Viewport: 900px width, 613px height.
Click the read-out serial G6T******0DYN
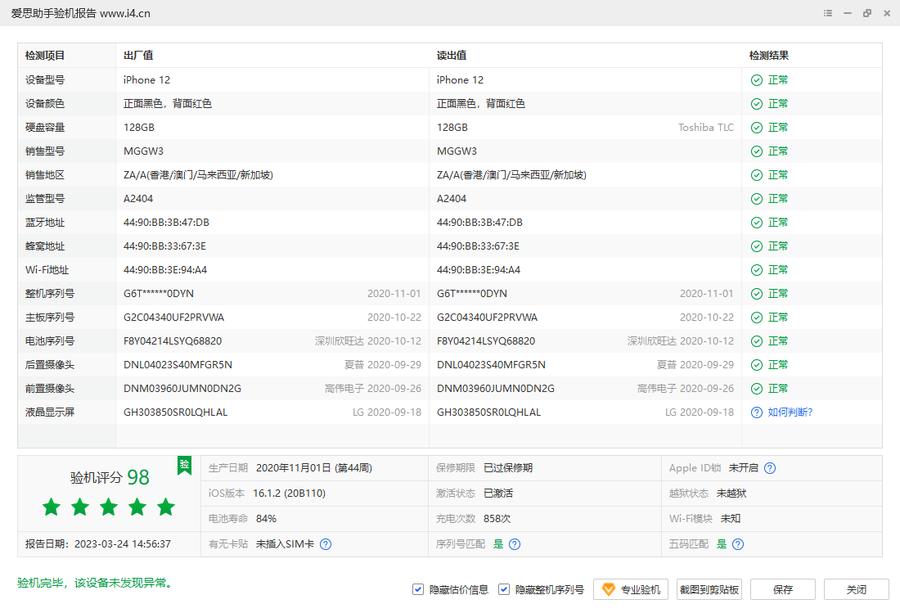[x=472, y=294]
